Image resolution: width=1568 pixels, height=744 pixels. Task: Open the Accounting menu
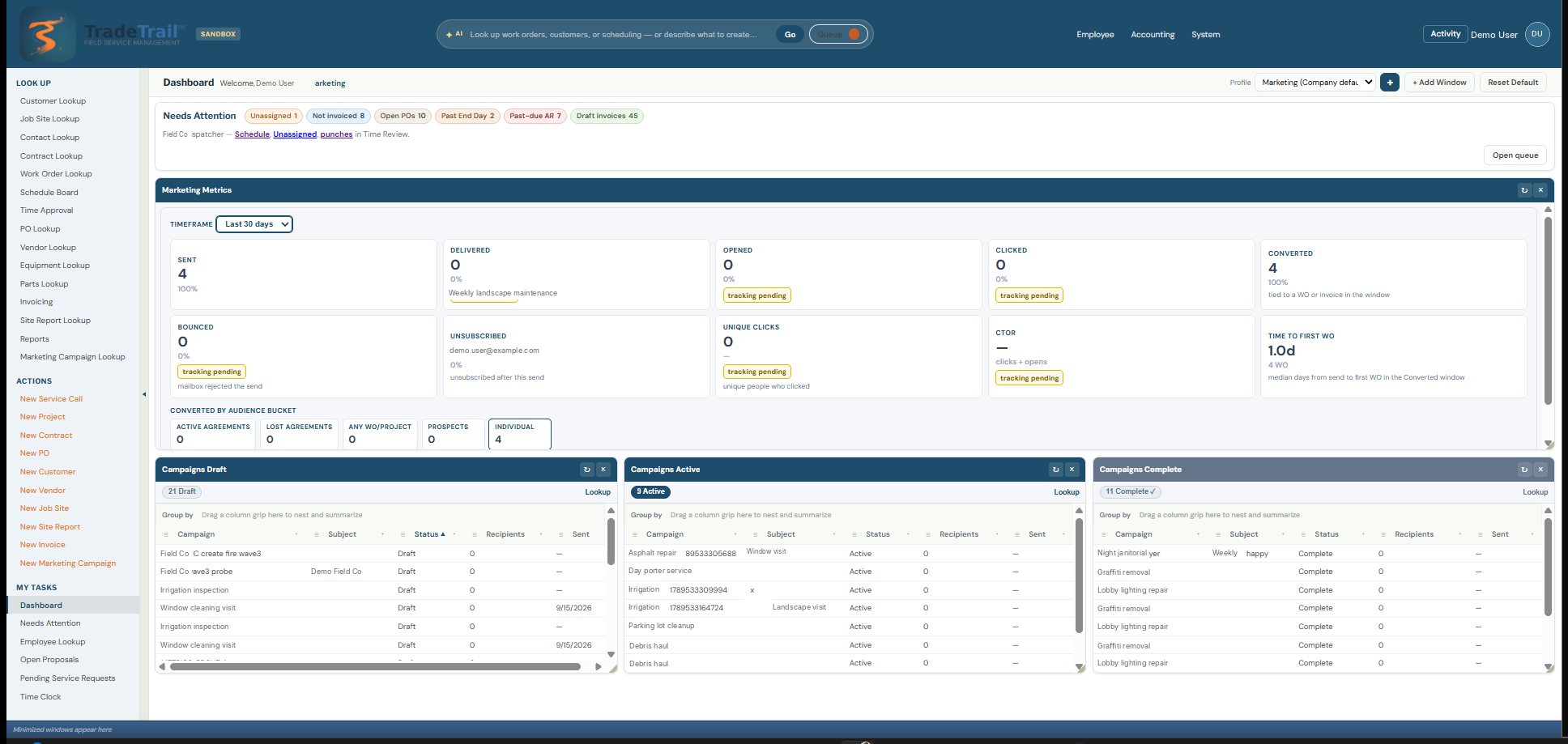point(1153,35)
